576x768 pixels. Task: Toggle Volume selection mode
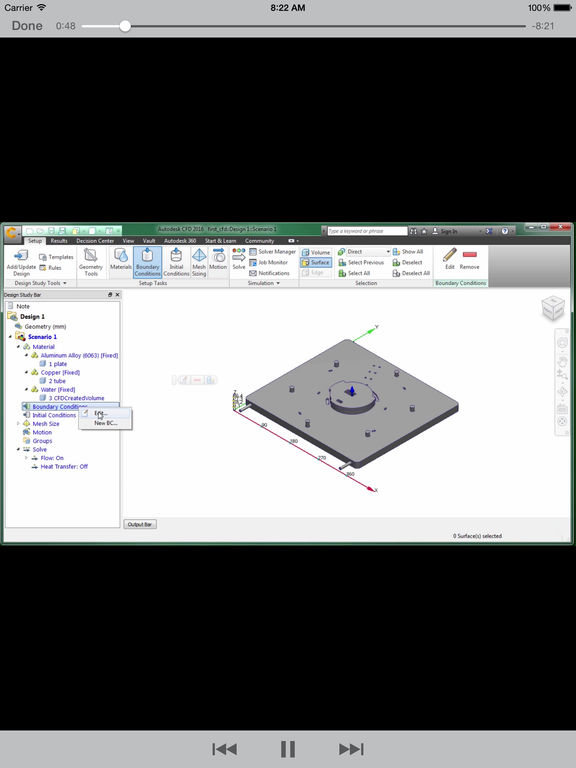coord(316,252)
